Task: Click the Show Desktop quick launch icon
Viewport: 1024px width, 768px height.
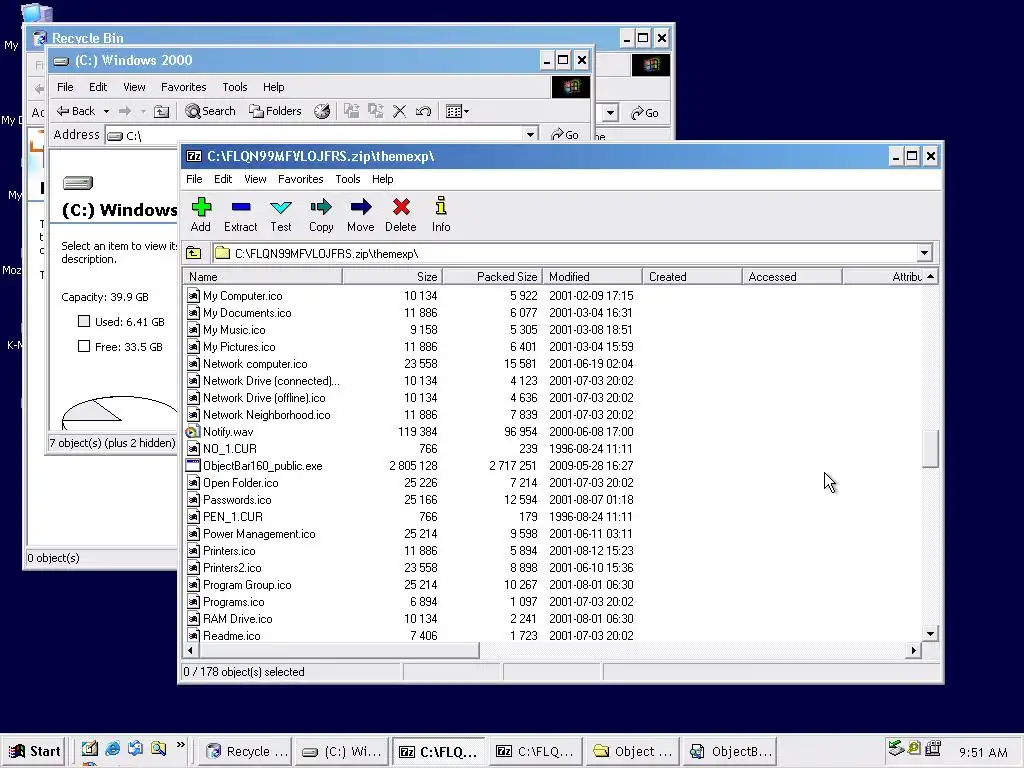Action: tap(89, 749)
